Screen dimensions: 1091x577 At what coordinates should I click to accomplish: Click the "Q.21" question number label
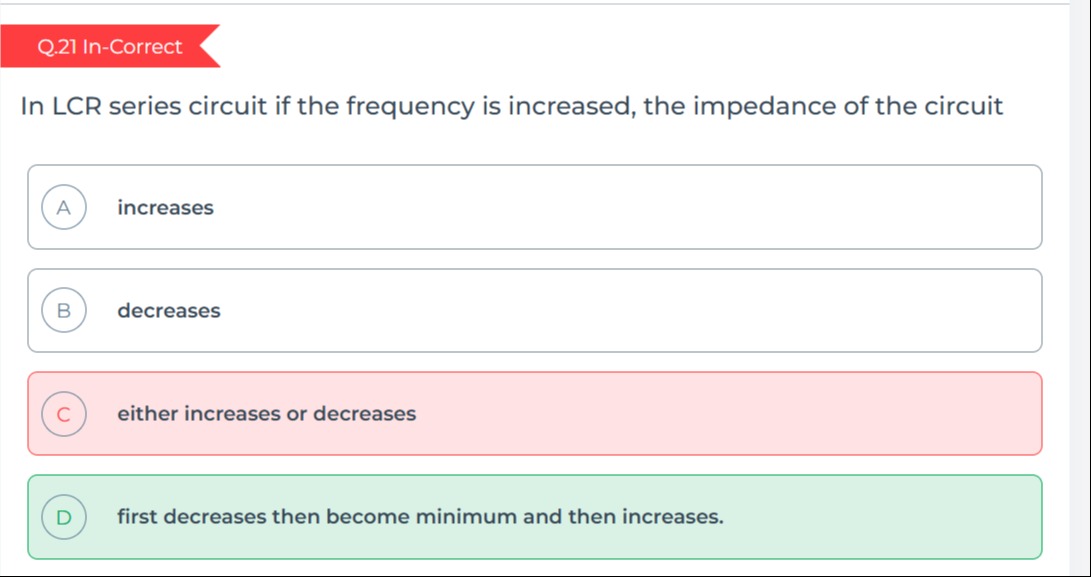coord(57,47)
